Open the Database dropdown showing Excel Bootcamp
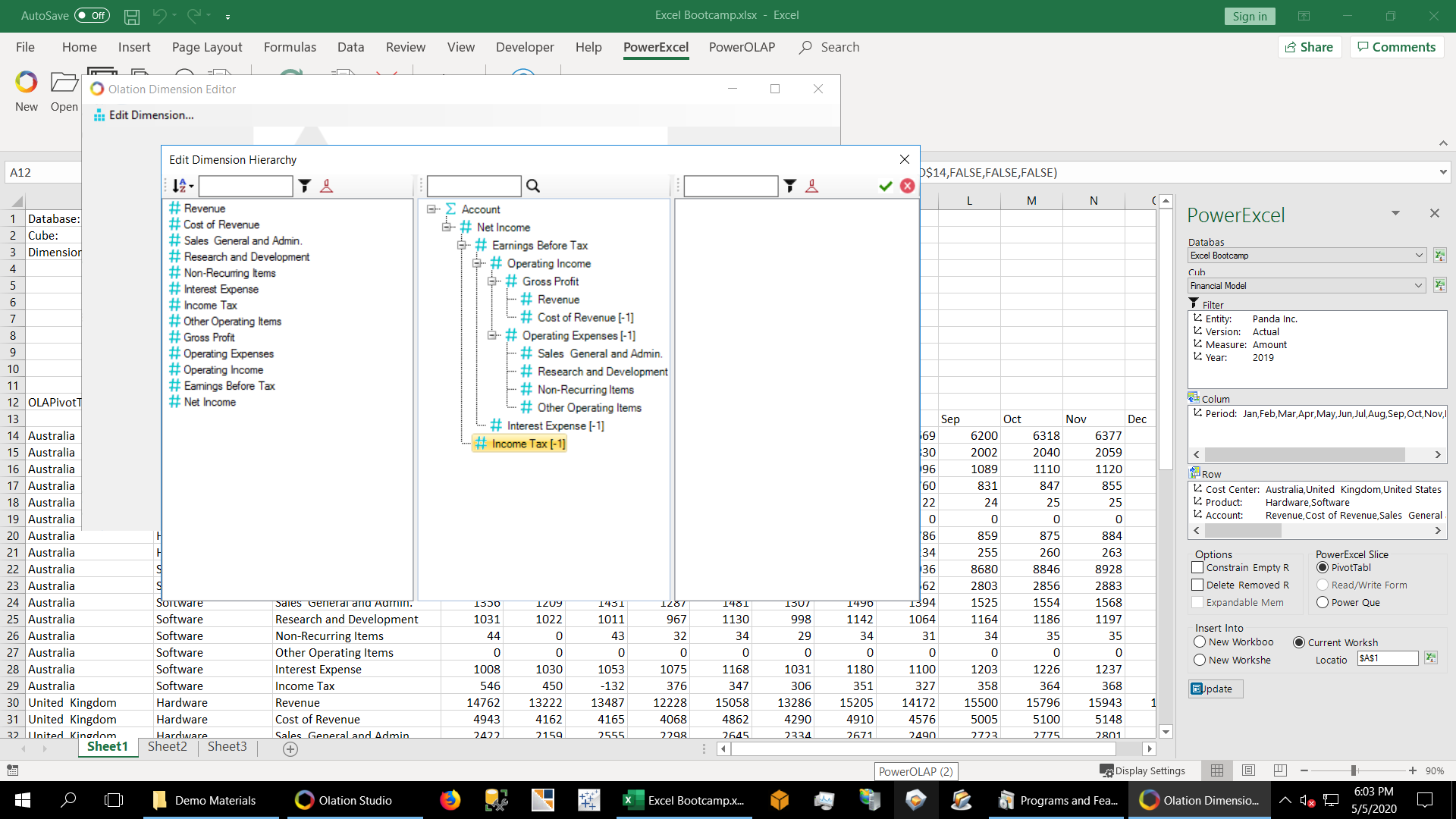This screenshot has width=1456, height=819. (1307, 256)
